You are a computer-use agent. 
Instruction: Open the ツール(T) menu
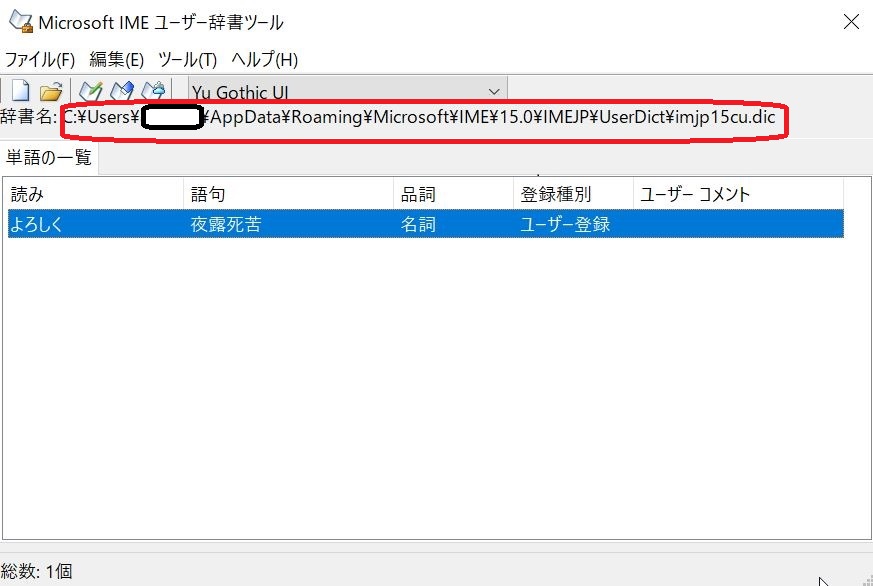[188, 59]
